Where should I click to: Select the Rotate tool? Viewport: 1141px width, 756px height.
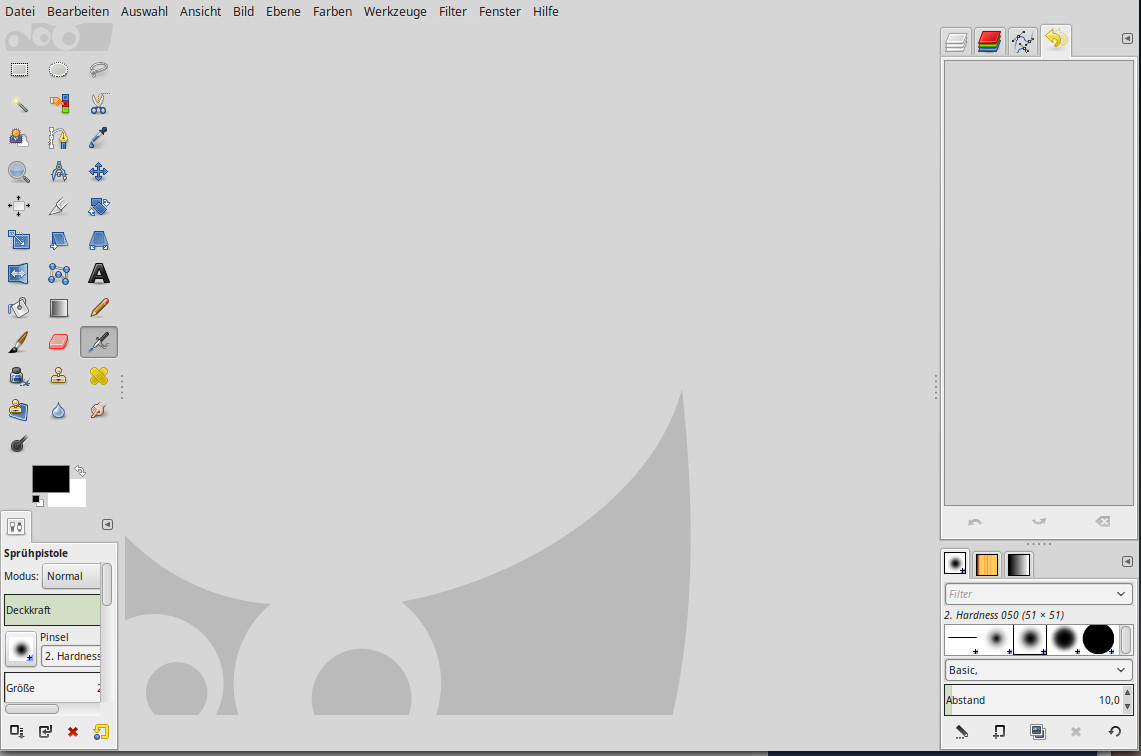coord(98,206)
